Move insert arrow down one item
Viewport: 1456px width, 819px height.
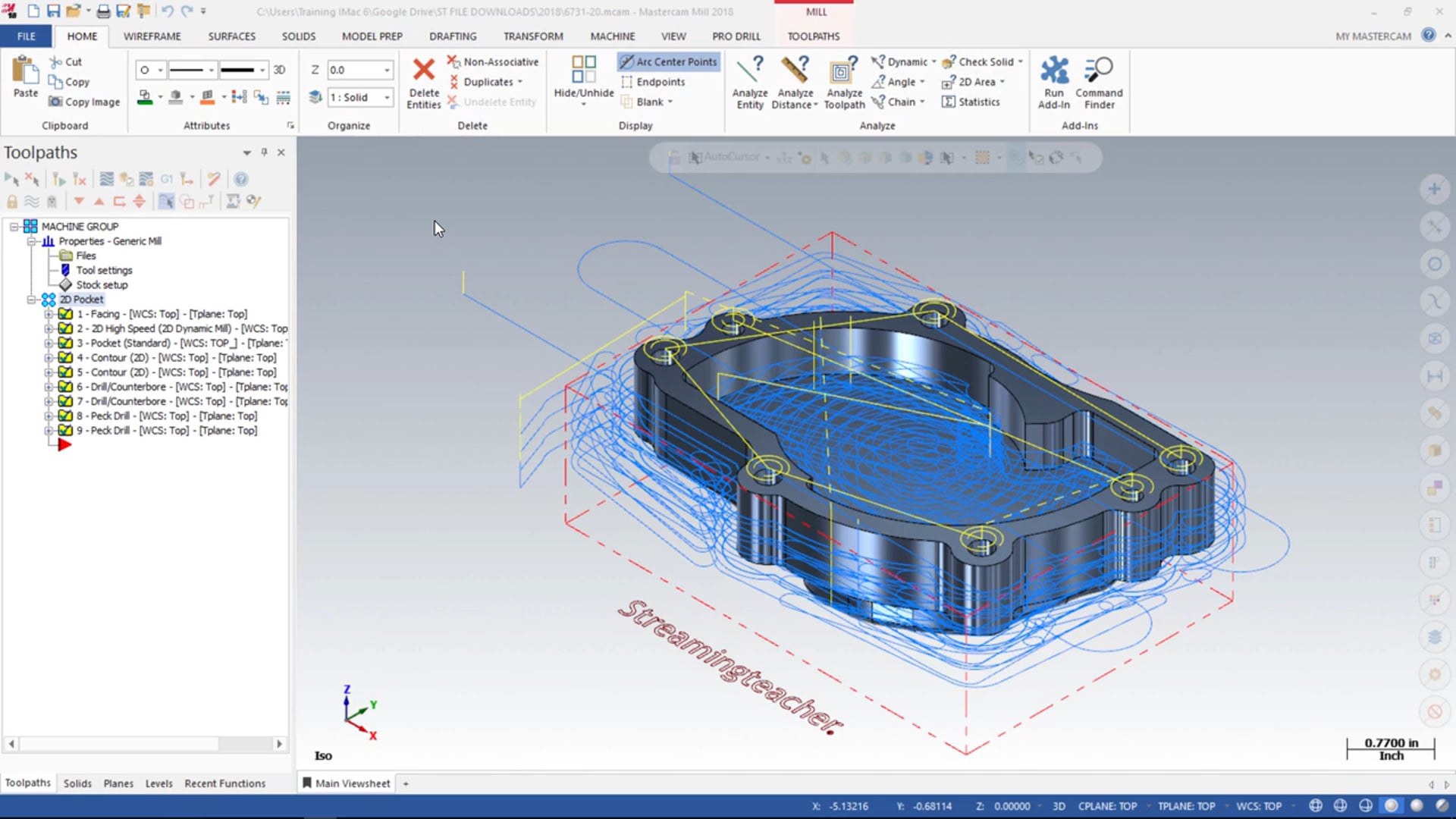pyautogui.click(x=79, y=202)
